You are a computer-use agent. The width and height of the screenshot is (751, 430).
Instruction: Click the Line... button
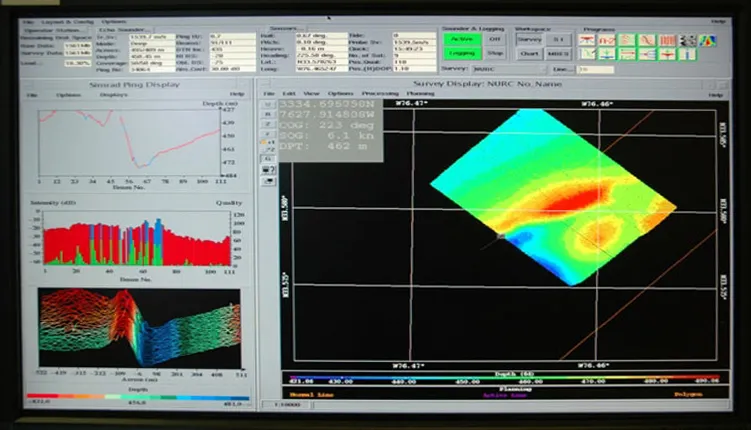coord(562,69)
